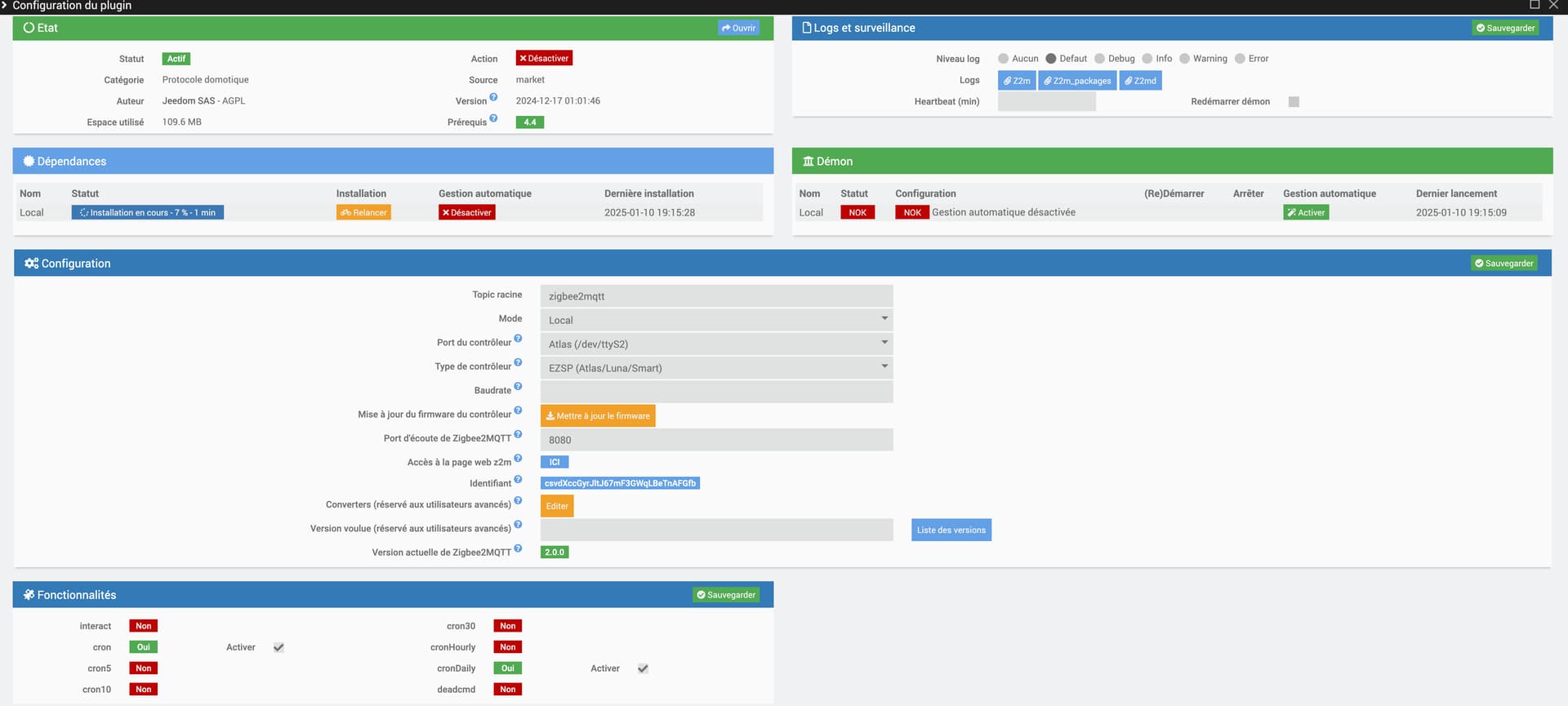
Task: Click Ouvrir in the Etat panel
Action: tap(738, 28)
